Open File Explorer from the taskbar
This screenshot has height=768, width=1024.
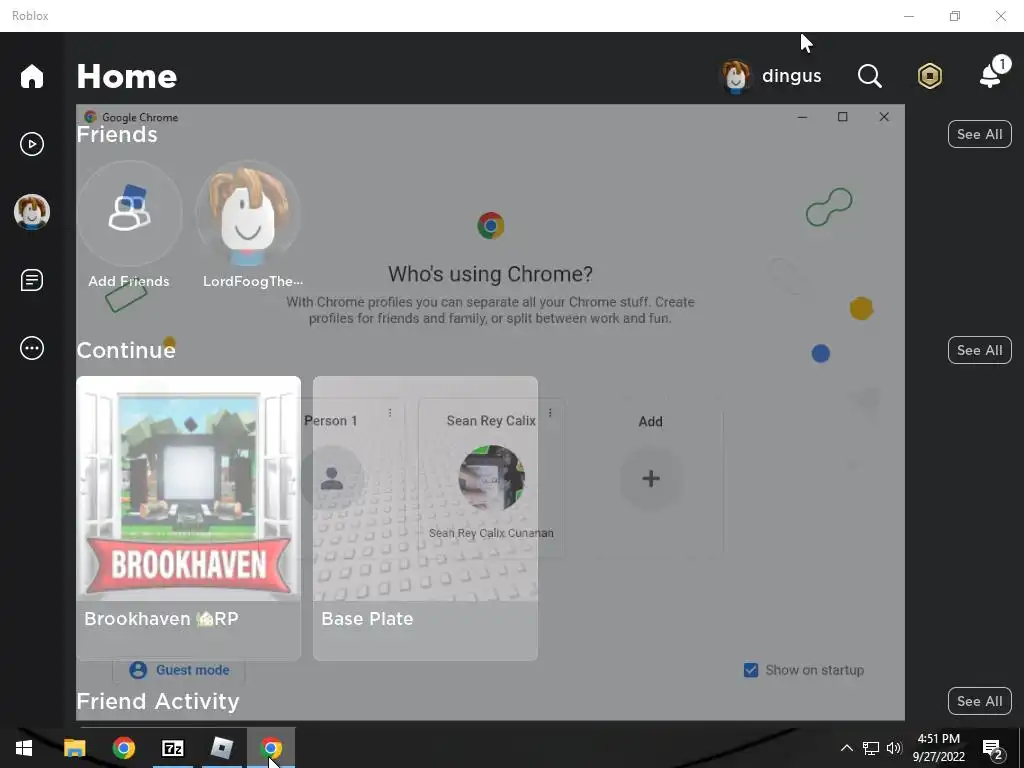click(x=74, y=748)
